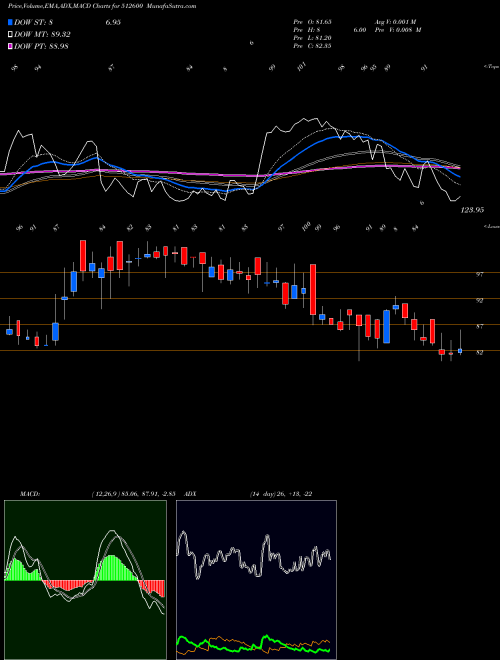Click the 'Avg V: 0.001 M' value
Viewport: 500px width, 660px height.
(395, 21)
